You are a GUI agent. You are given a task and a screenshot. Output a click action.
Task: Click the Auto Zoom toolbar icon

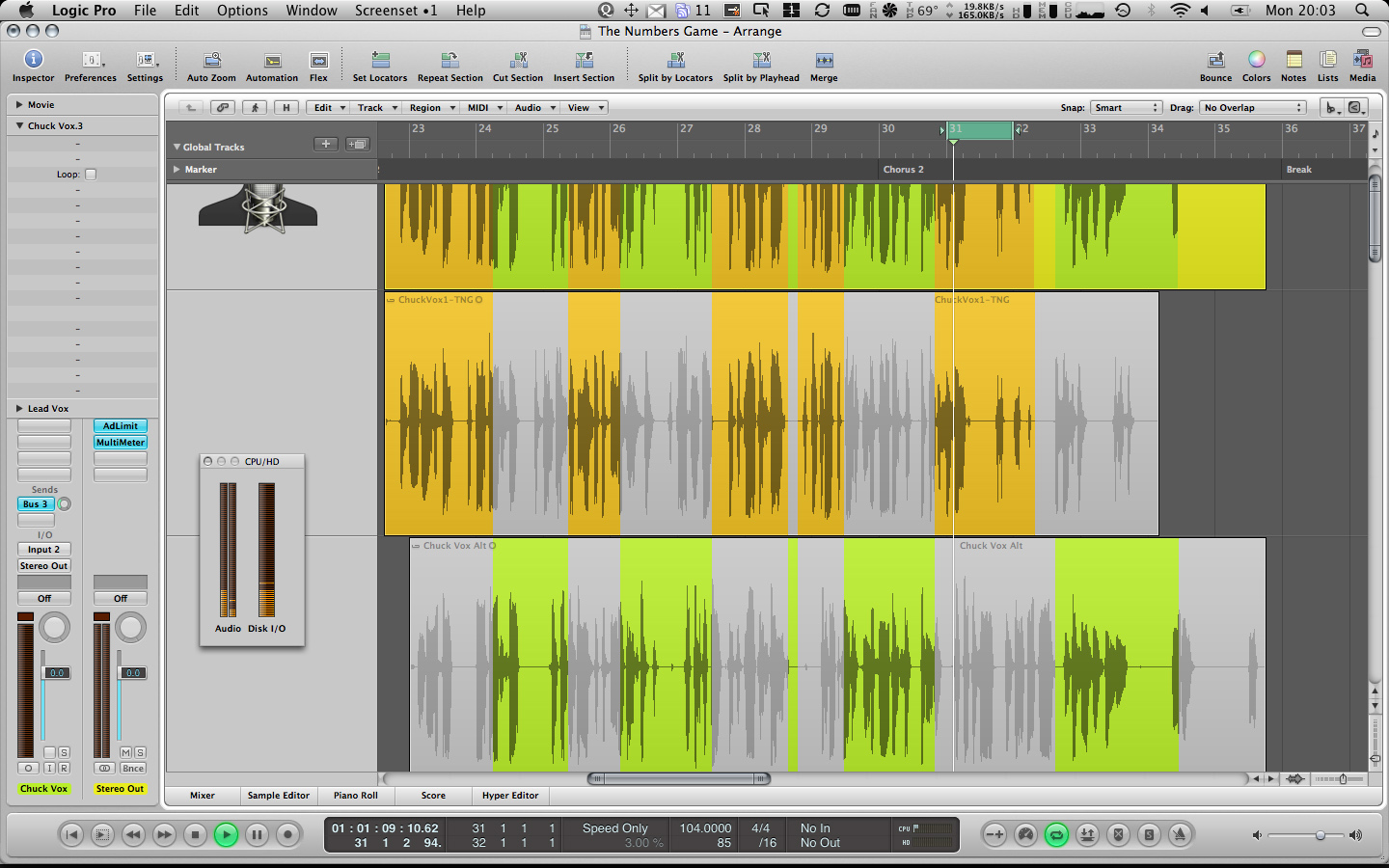pyautogui.click(x=211, y=61)
